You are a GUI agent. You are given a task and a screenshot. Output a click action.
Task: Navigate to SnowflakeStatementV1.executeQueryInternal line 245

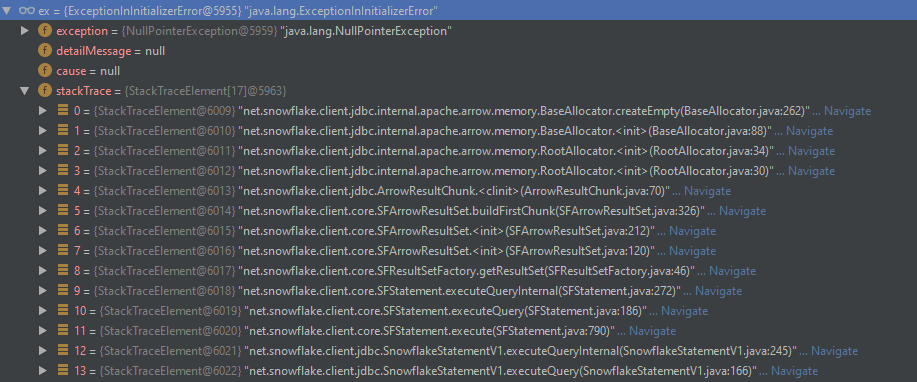pyautogui.click(x=834, y=350)
